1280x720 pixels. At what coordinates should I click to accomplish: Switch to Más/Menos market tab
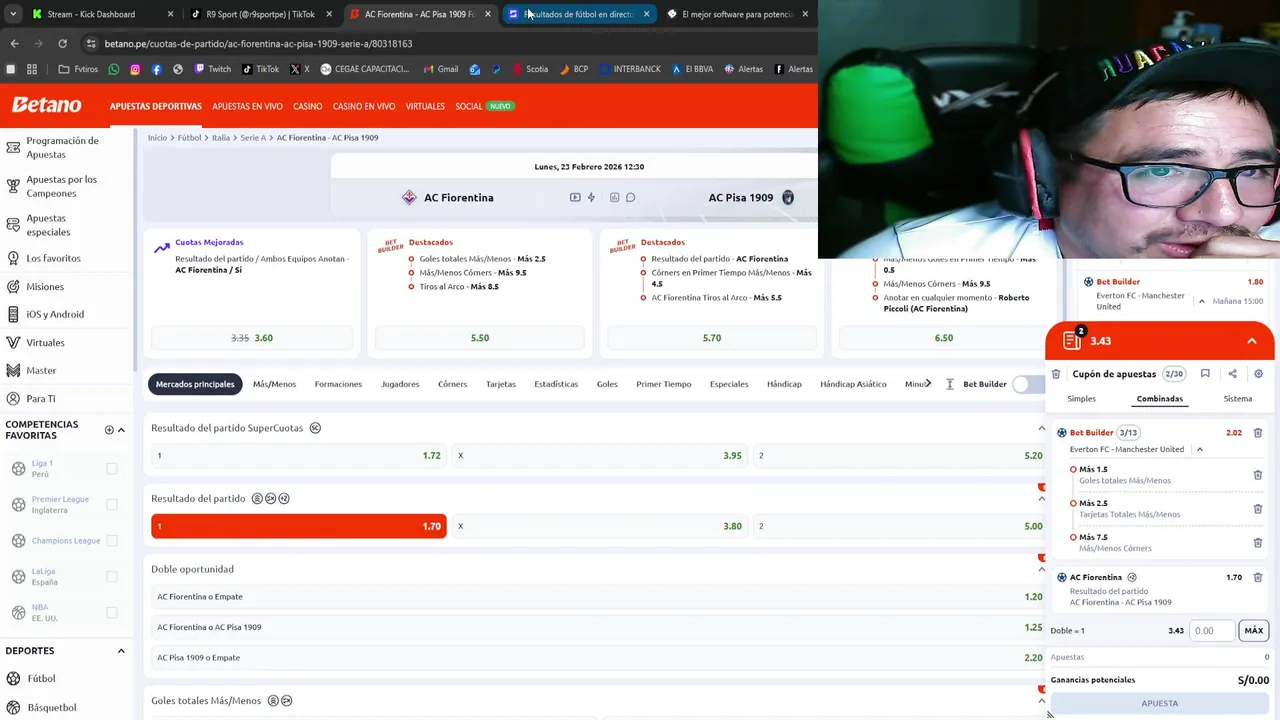click(274, 384)
